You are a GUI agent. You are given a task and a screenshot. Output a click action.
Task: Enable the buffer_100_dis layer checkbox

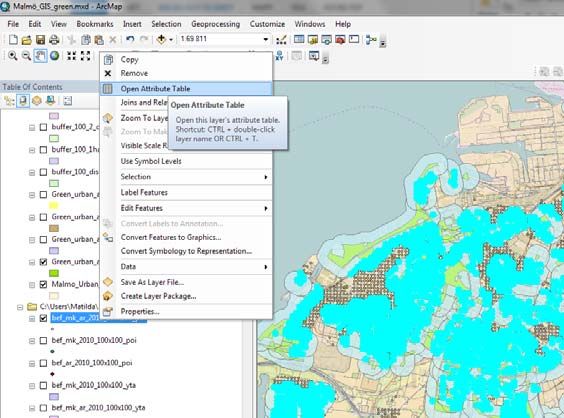43,172
